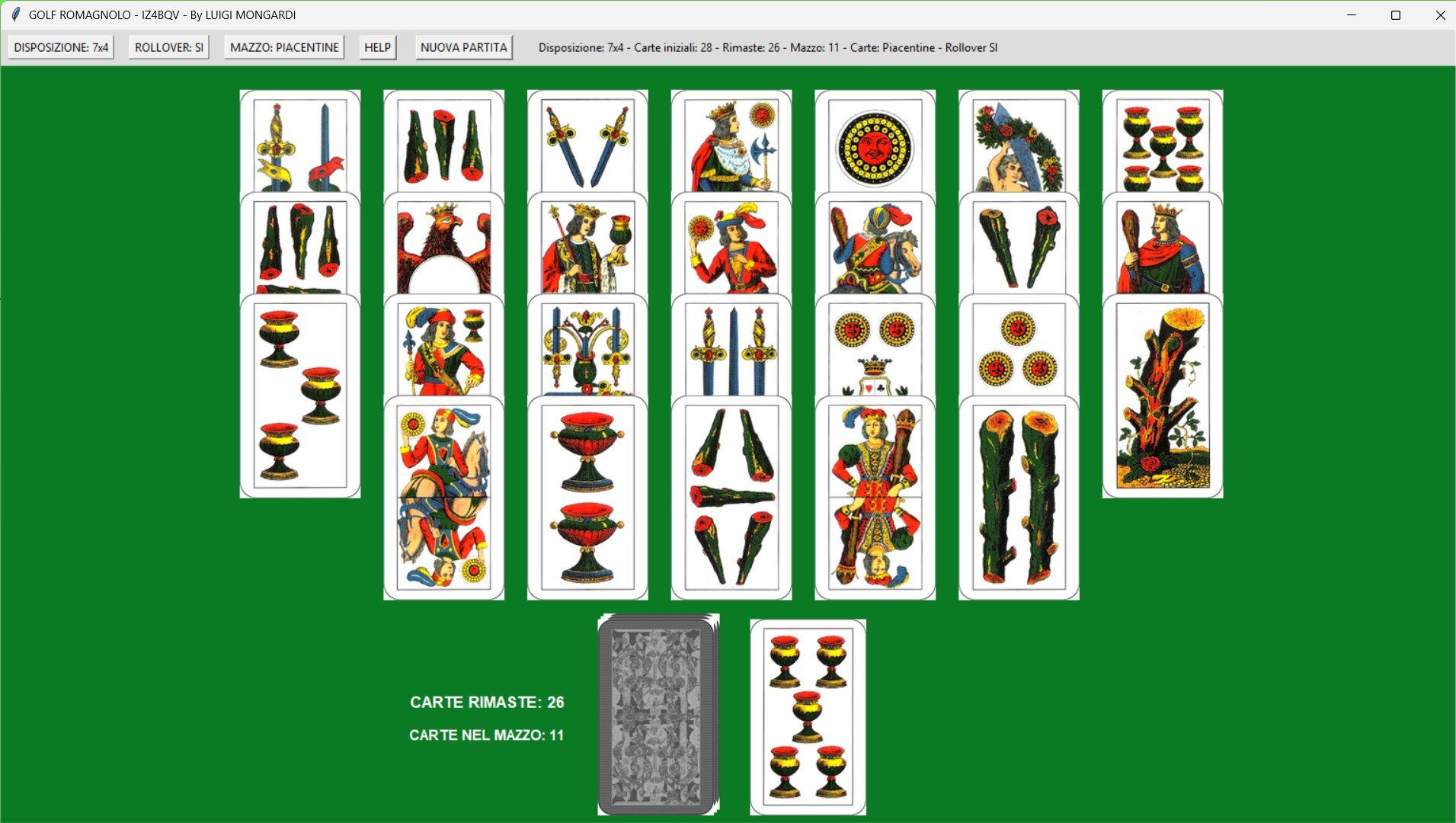Play the ace of clubs tree-stump card
The image size is (1456, 823).
1163,396
